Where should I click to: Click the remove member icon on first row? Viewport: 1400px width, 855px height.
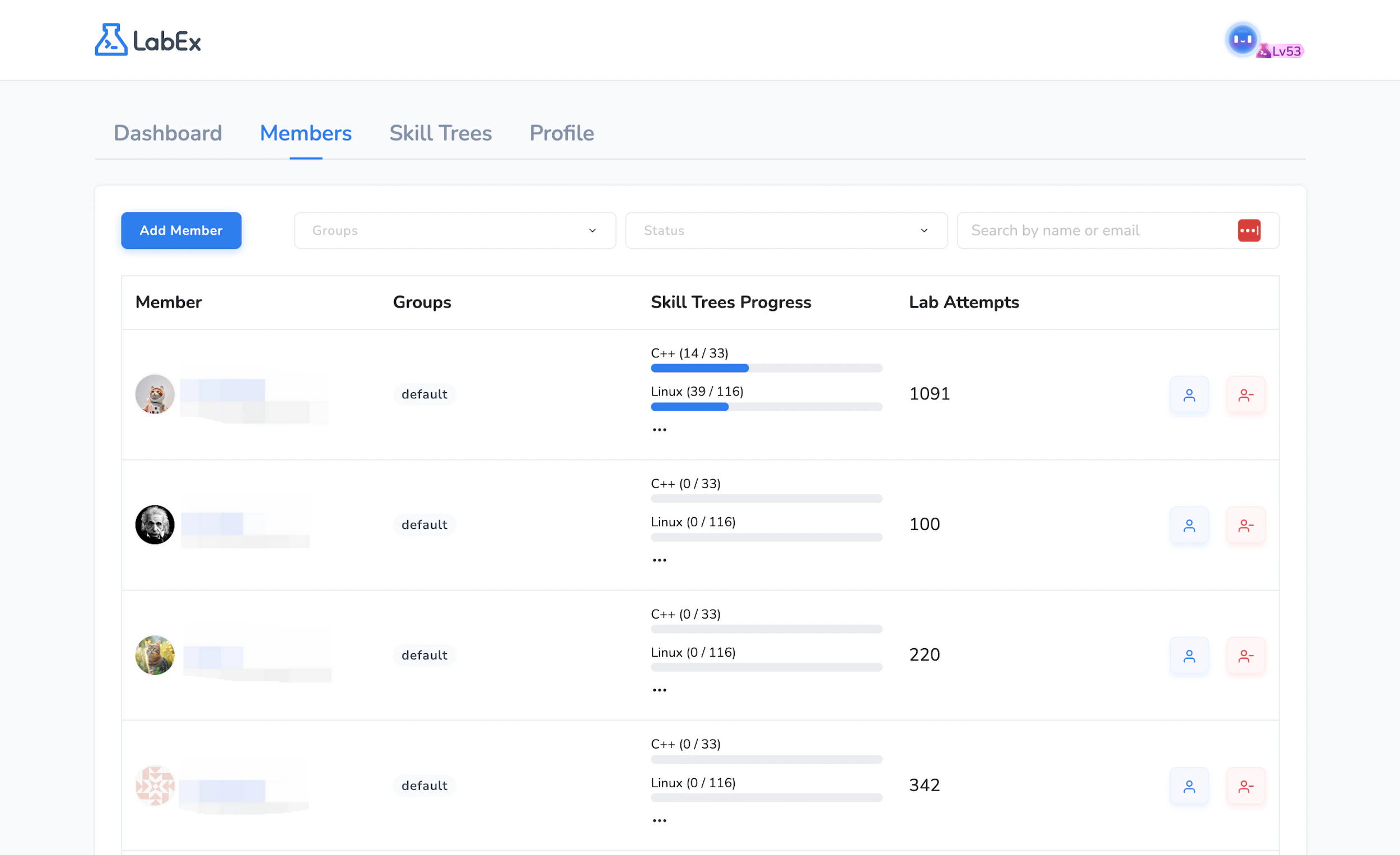tap(1245, 394)
